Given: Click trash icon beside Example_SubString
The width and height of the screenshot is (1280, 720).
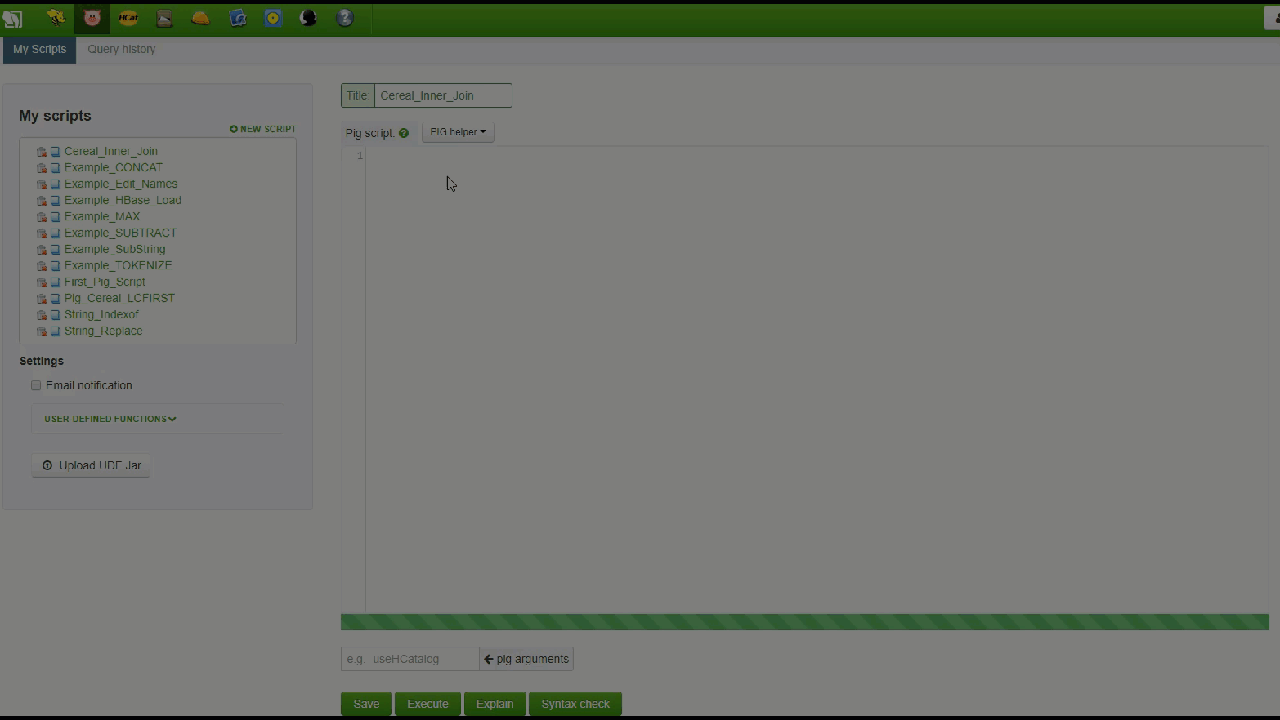Looking at the screenshot, I should [x=42, y=250].
